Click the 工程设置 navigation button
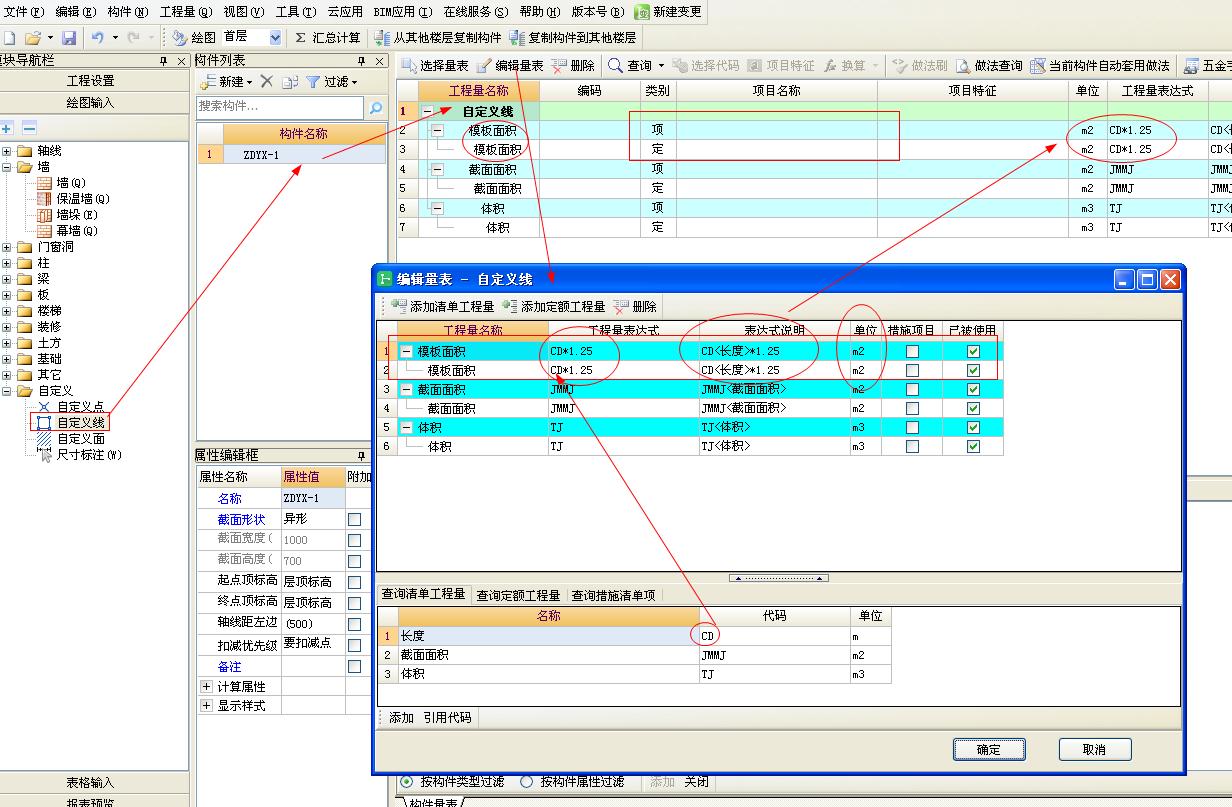 point(91,81)
